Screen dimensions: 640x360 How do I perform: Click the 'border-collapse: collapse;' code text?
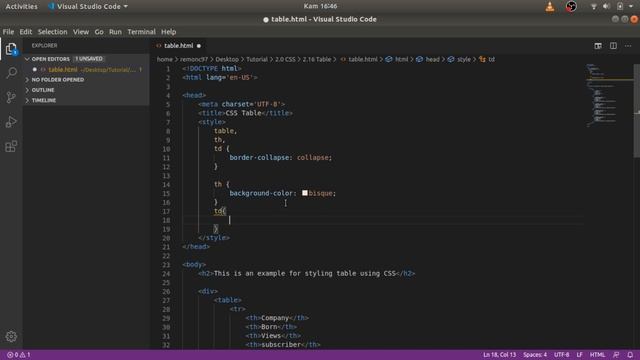[280, 158]
